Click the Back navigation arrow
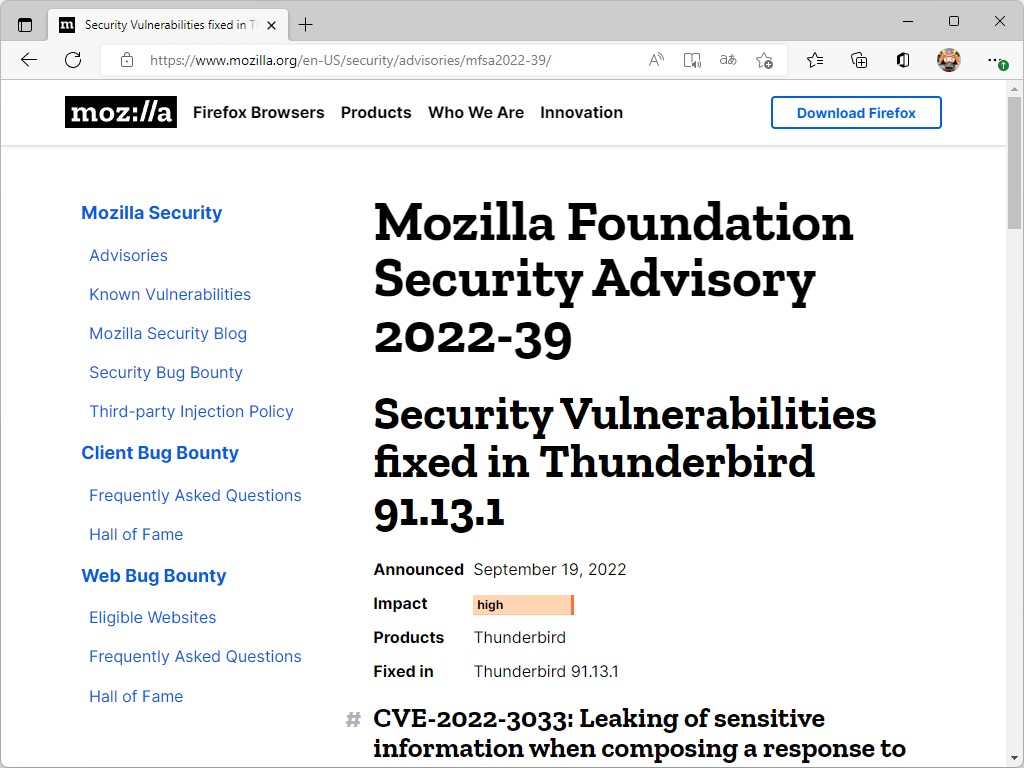The width and height of the screenshot is (1024, 768). (28, 60)
